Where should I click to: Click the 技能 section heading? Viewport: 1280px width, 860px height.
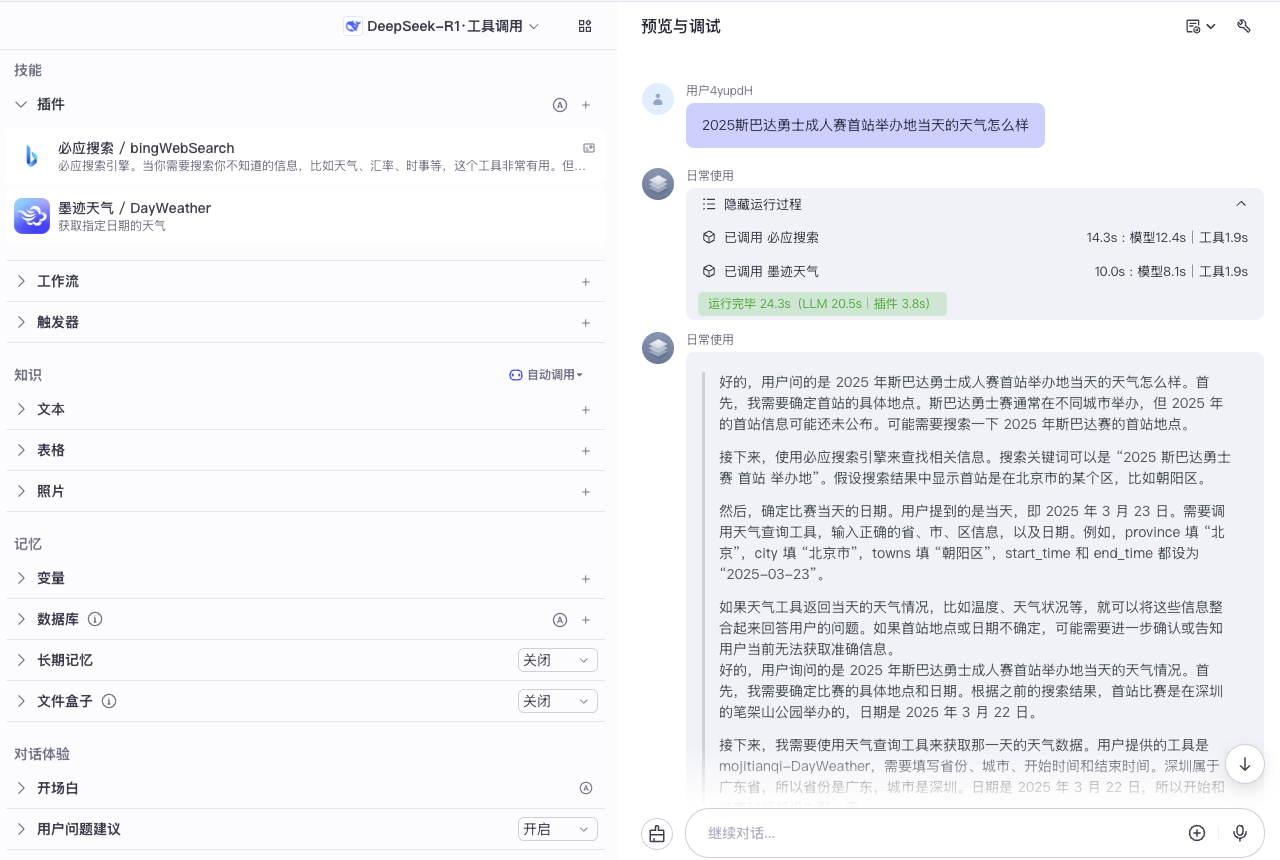(28, 70)
